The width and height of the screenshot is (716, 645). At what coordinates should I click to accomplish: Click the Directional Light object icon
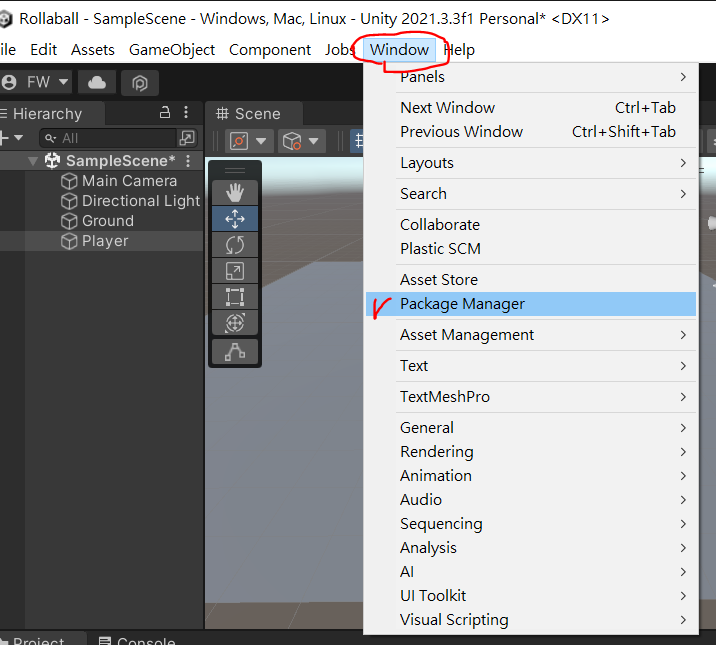point(69,201)
